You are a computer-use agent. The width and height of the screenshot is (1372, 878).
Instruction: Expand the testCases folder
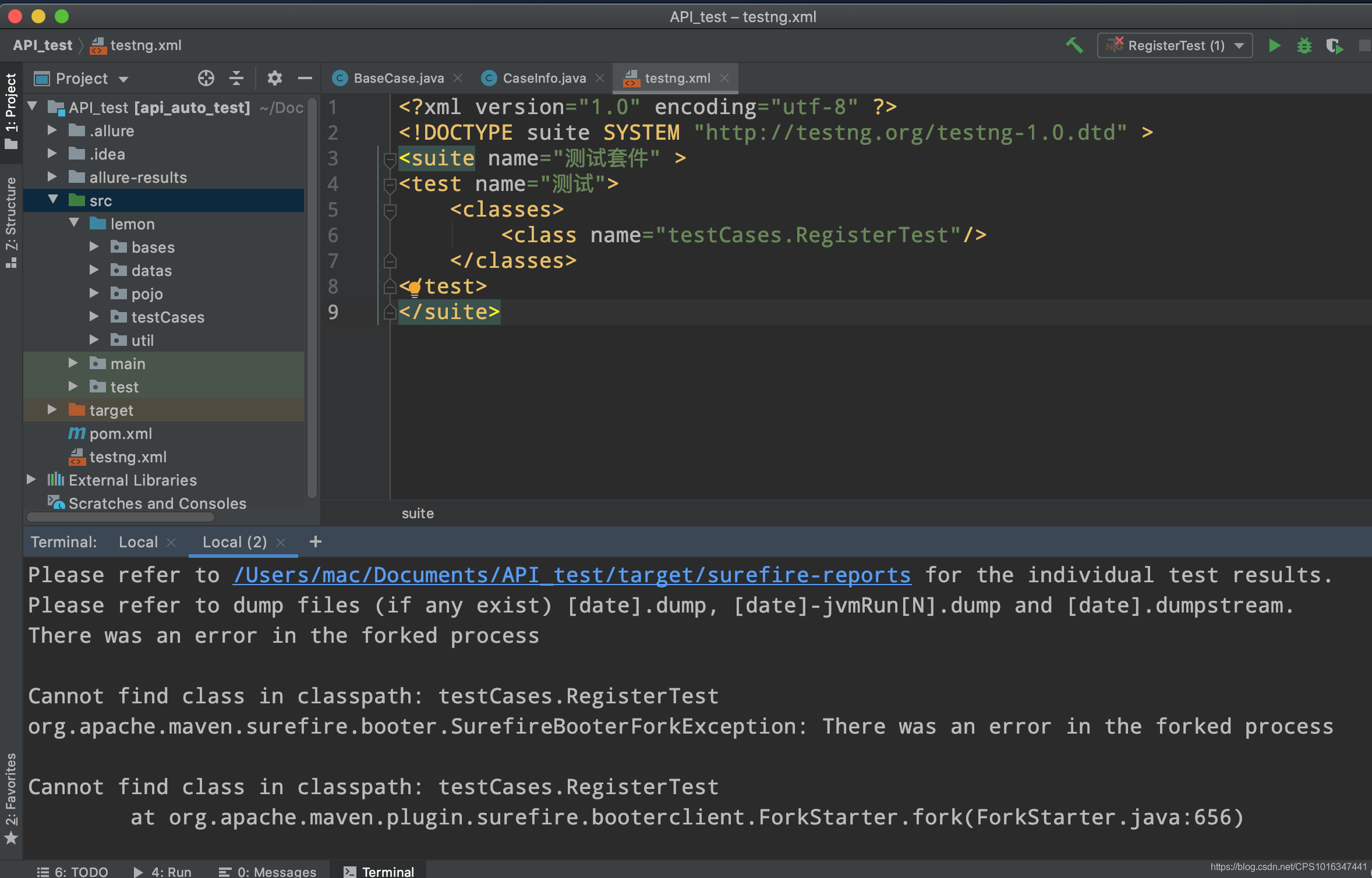pos(94,317)
